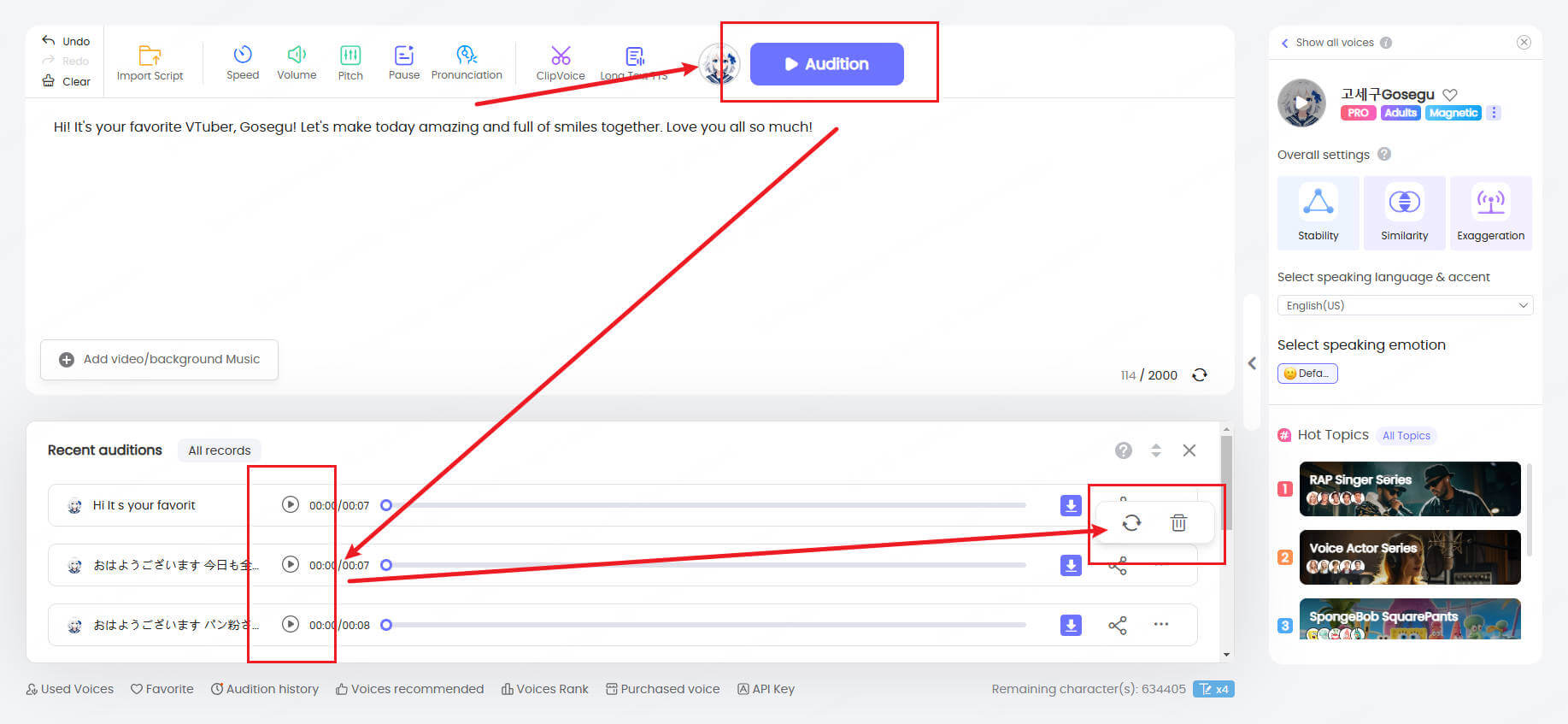Seek in the パン粉 audition progress bar

[x=705, y=625]
